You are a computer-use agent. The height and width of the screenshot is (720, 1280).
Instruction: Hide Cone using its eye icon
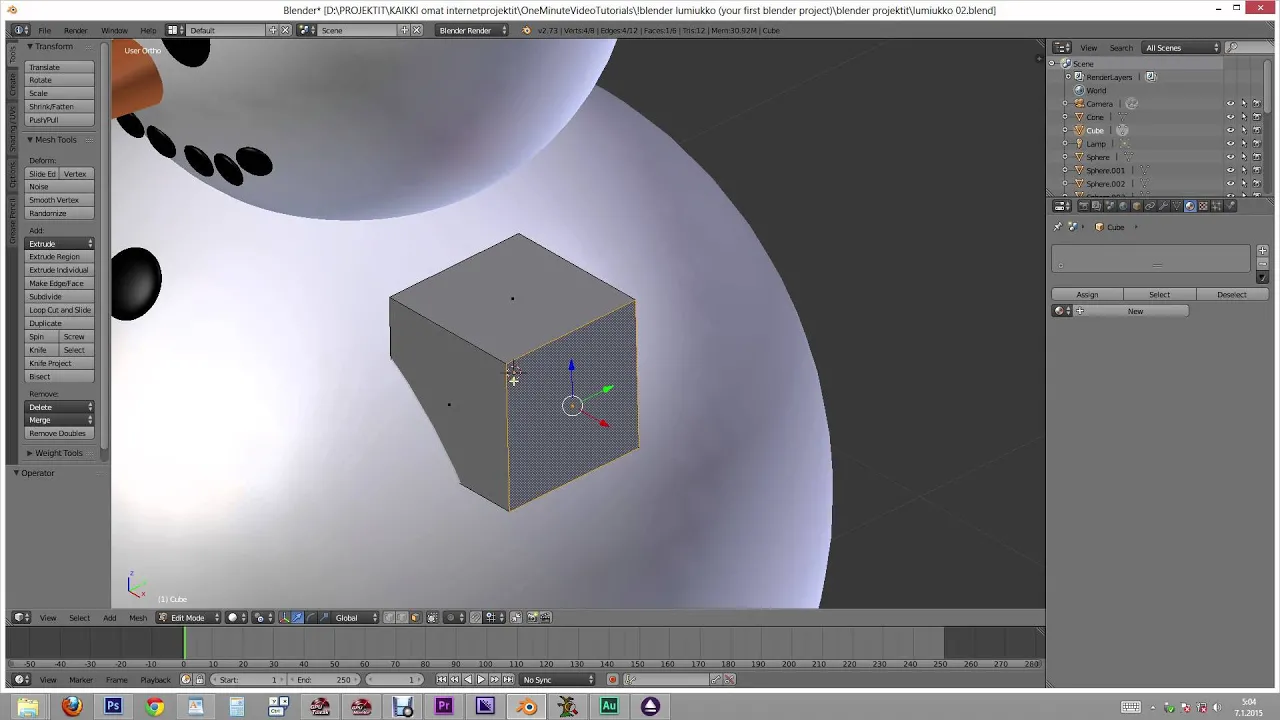1231,117
